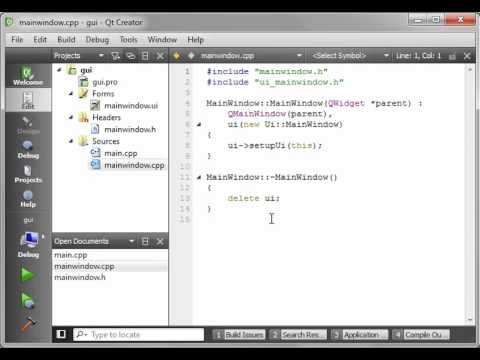The width and height of the screenshot is (480, 360).
Task: Go forward with the editor navigation arrow
Action: pos(191,56)
